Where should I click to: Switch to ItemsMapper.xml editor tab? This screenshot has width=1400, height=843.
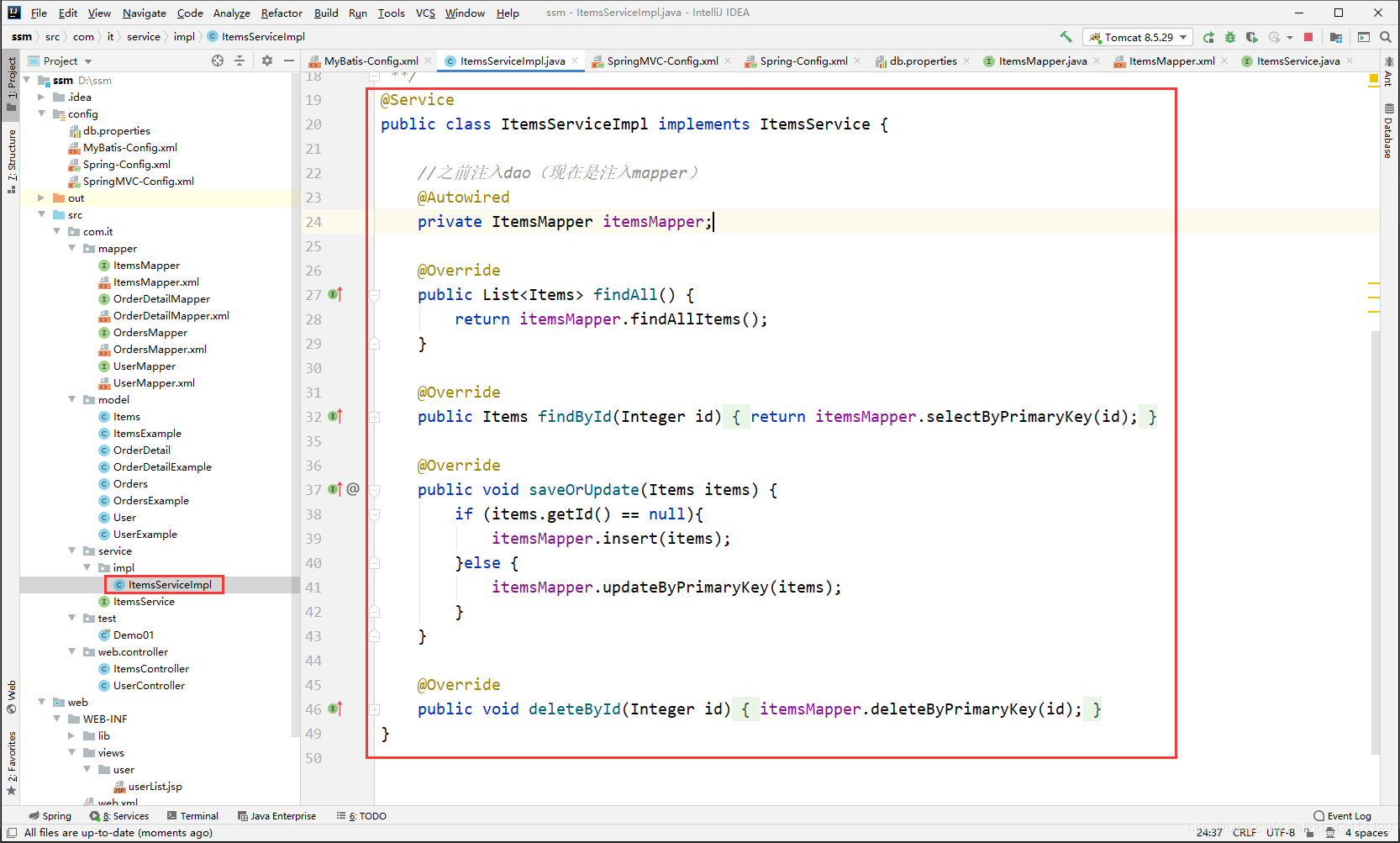[1171, 61]
